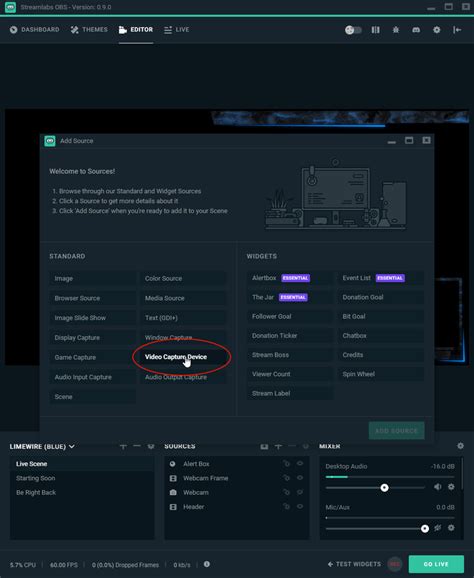
Task: Open the studio mode columns icon
Action: [x=375, y=30]
